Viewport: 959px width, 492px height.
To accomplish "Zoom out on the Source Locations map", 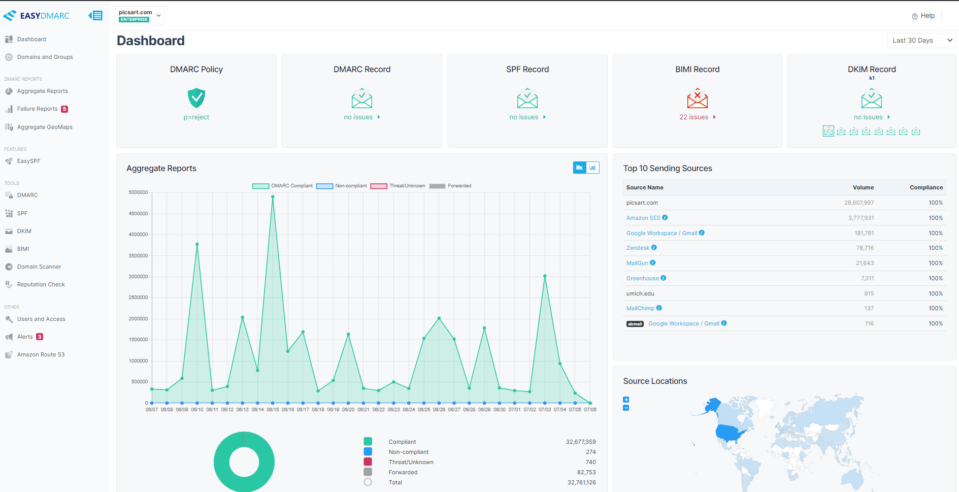I will click(x=626, y=408).
